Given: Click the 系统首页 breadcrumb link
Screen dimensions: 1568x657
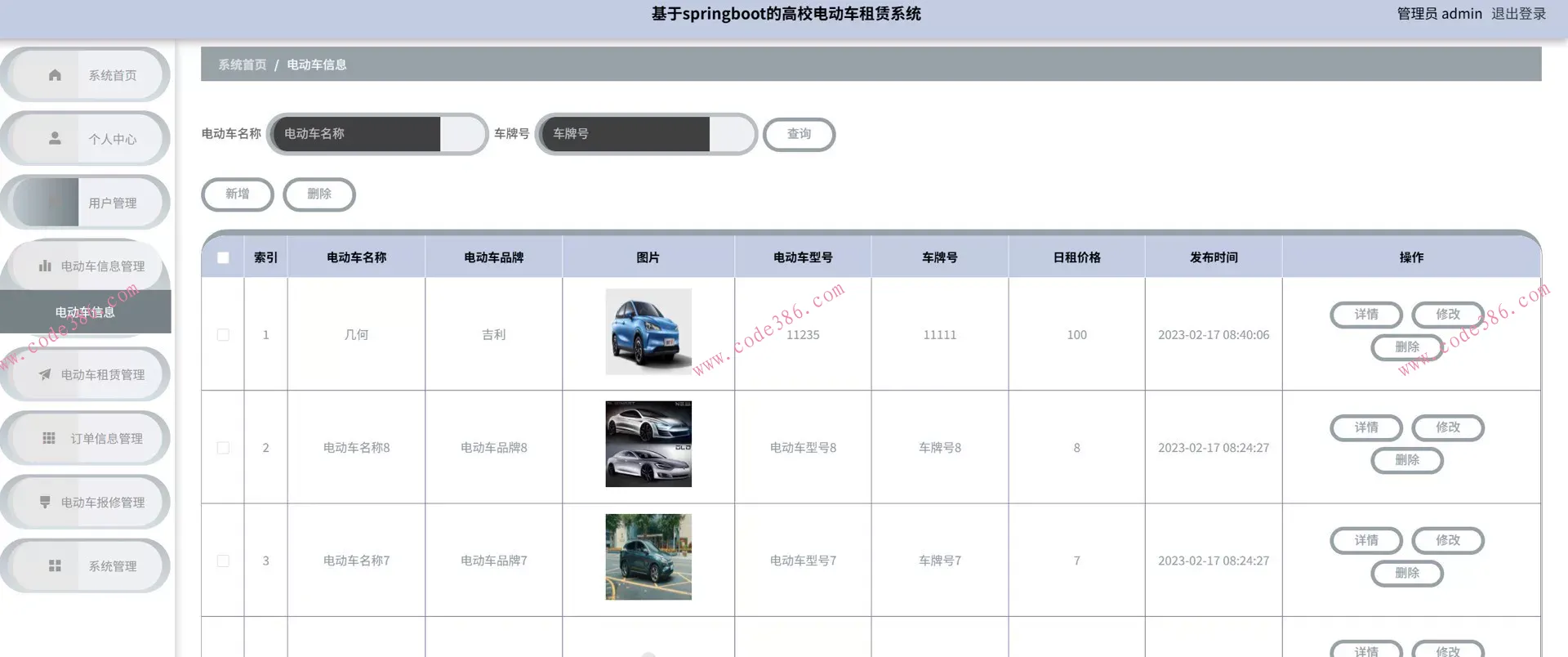Looking at the screenshot, I should tap(243, 65).
